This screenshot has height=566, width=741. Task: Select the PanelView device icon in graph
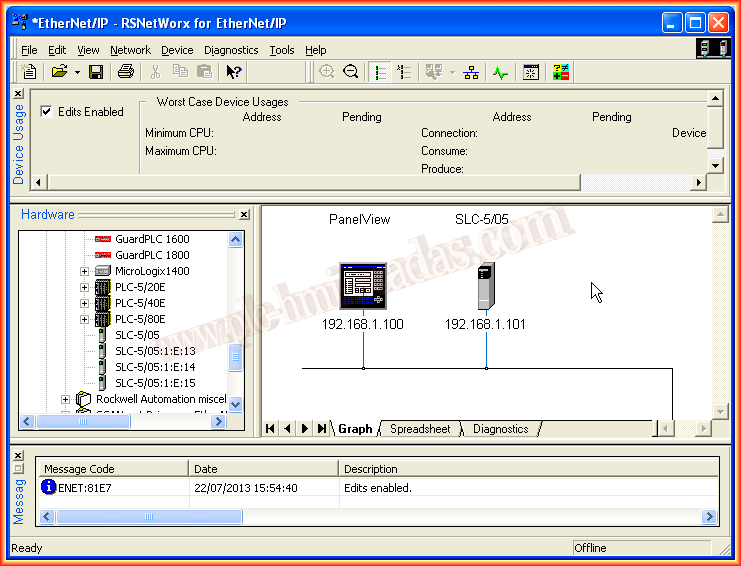click(362, 286)
